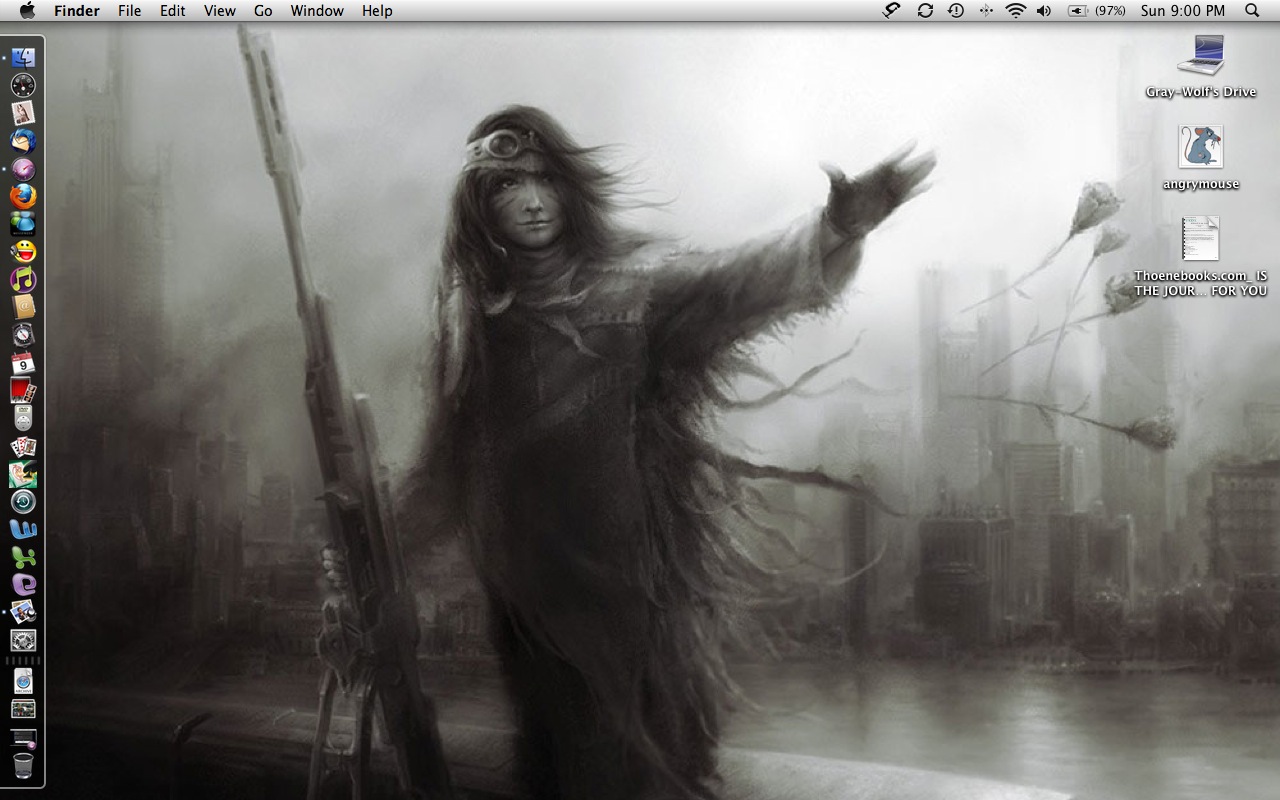
Task: Open the purple compass app in Dock
Action: pos(23,170)
